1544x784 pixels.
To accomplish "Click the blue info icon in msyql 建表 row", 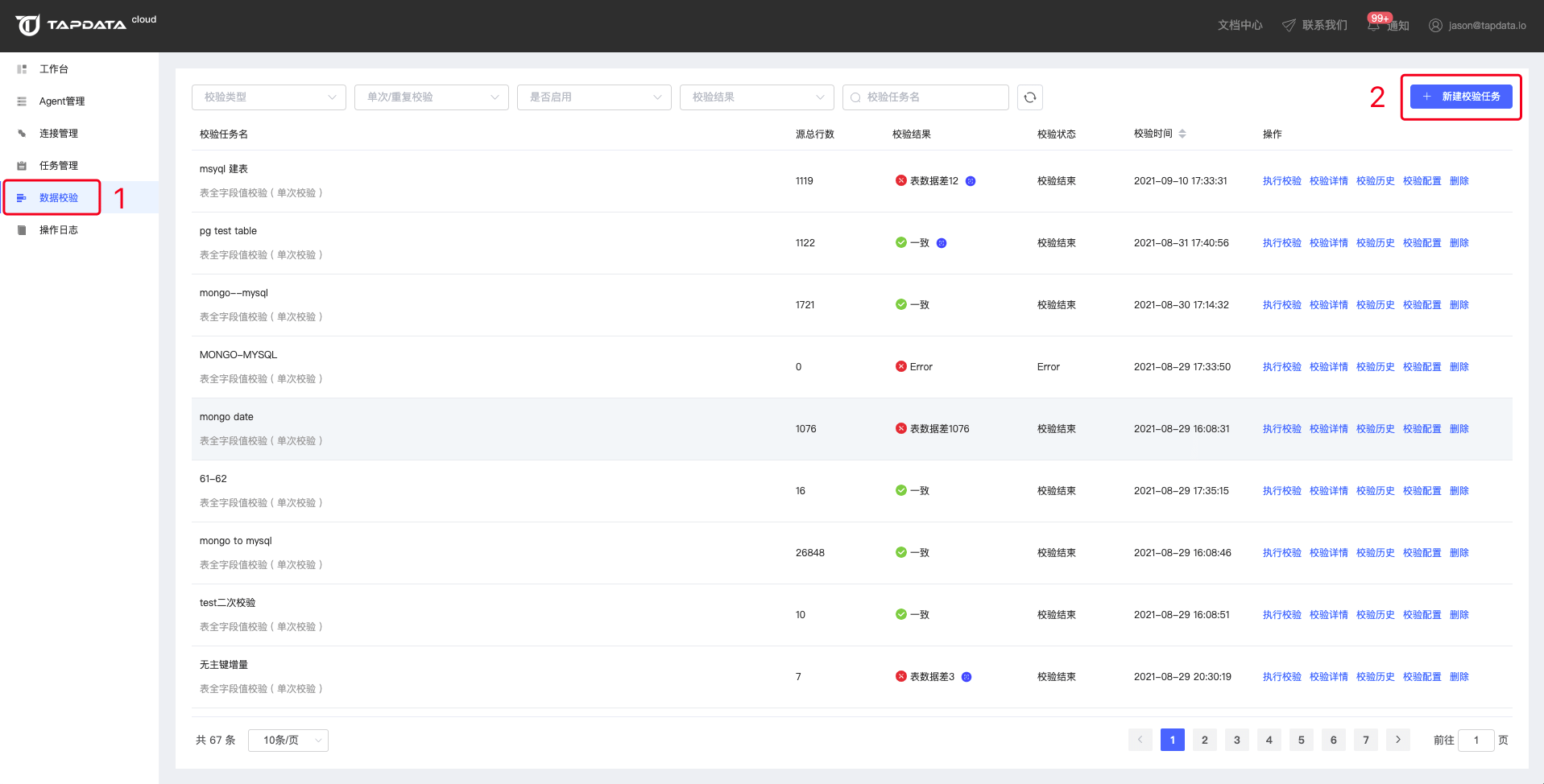I will (971, 181).
